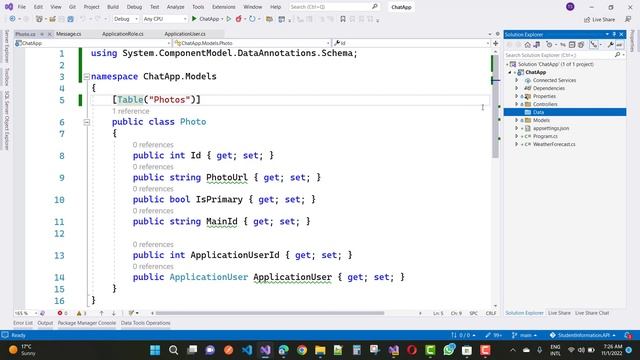Collapse the Photo class code block

click(87, 122)
